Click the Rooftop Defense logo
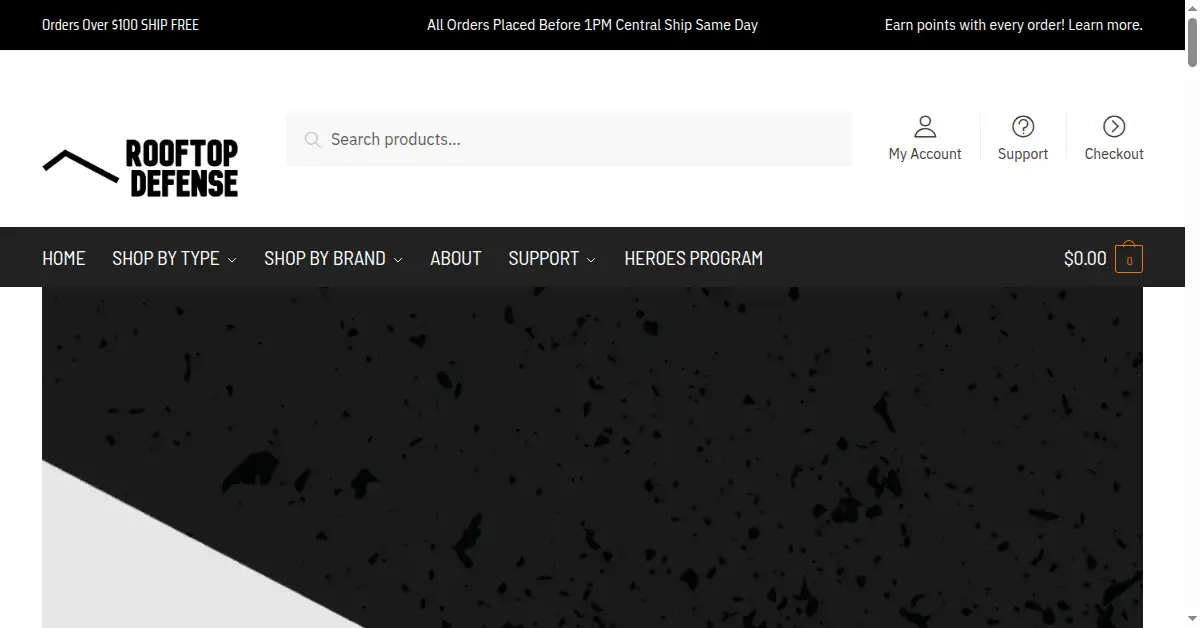This screenshot has width=1200, height=628. (x=140, y=168)
